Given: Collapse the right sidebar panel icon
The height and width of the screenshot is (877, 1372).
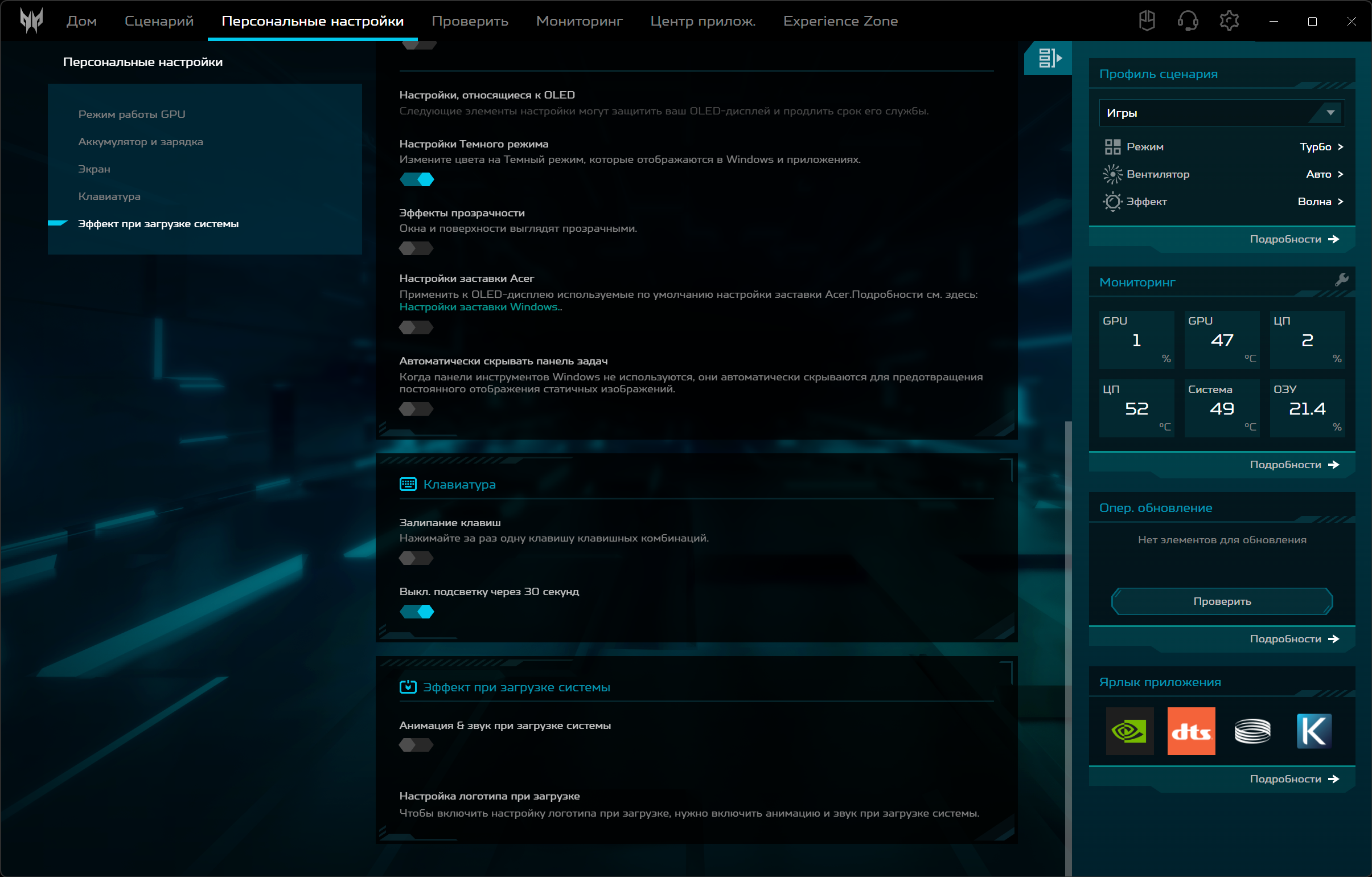Looking at the screenshot, I should click(x=1049, y=58).
